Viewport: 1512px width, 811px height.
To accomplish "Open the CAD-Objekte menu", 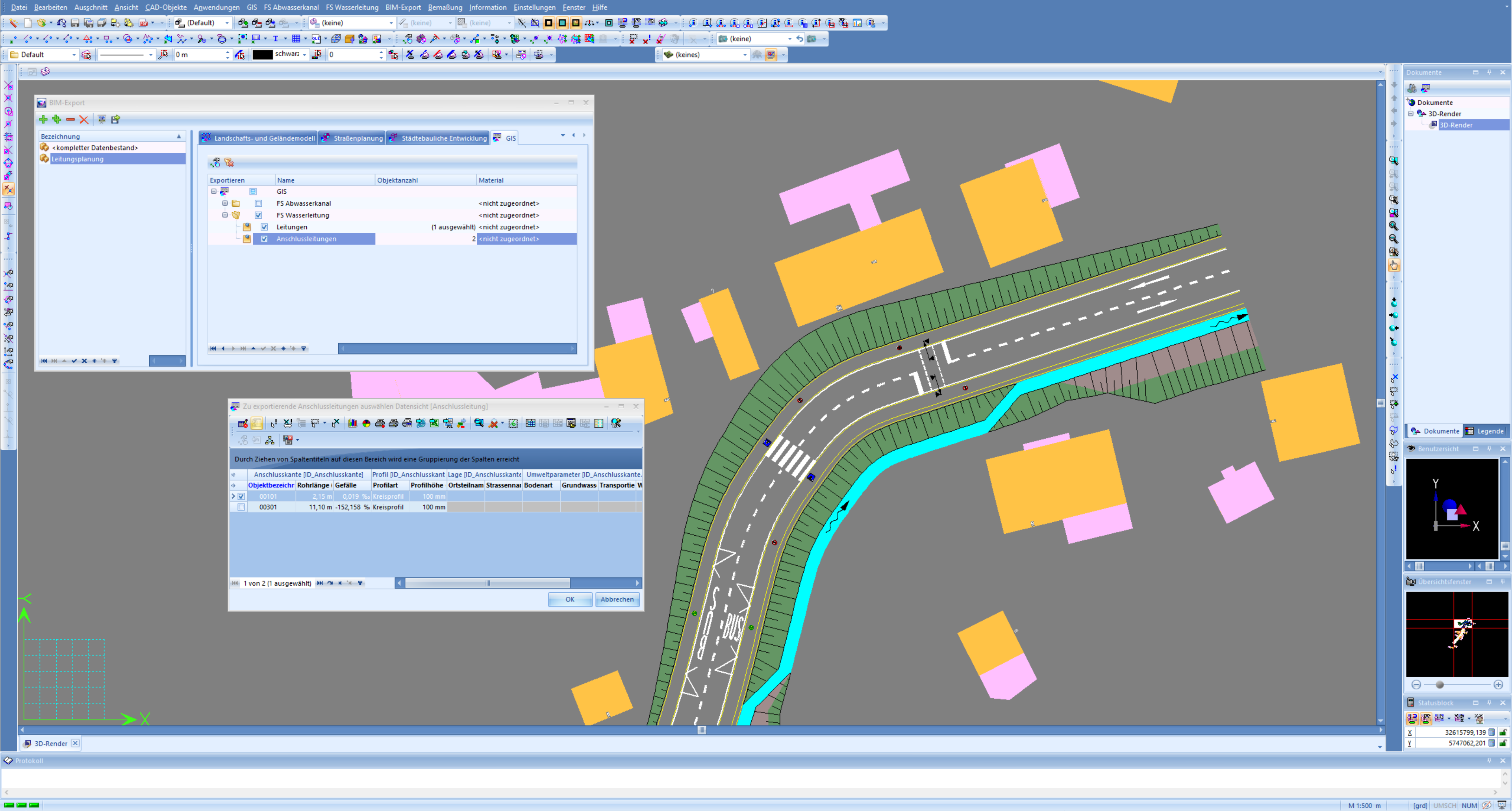I will tap(165, 7).
